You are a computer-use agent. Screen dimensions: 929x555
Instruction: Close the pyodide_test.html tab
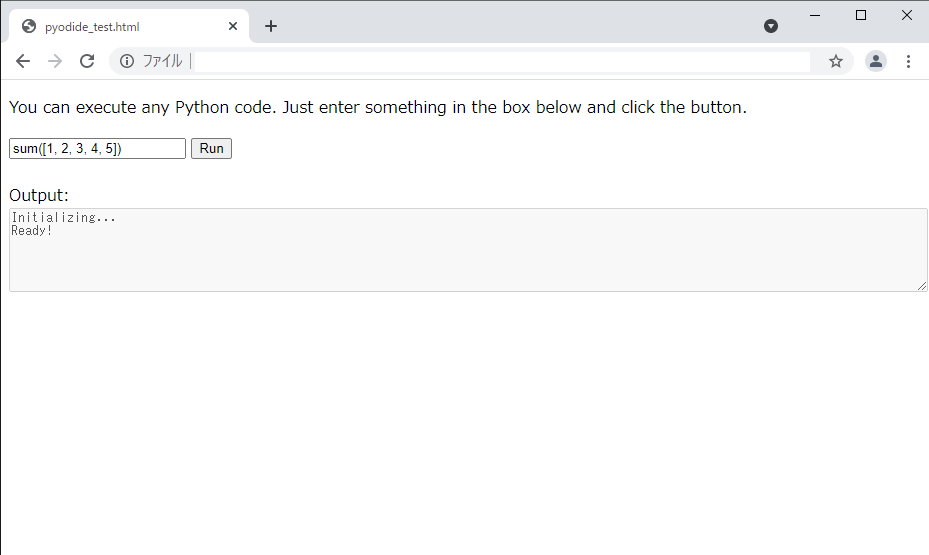coord(233,26)
